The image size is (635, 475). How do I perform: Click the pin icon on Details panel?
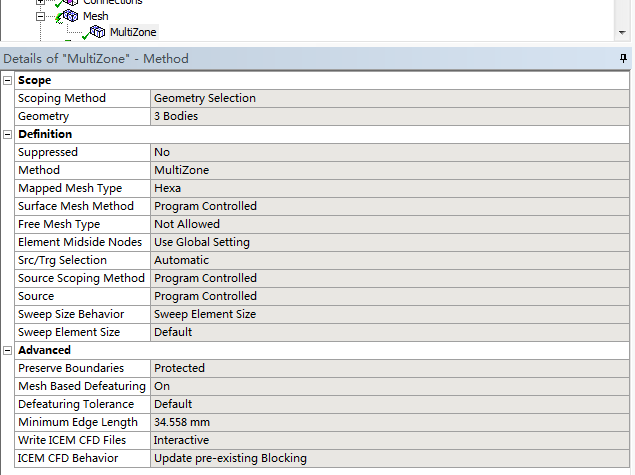coord(623,59)
